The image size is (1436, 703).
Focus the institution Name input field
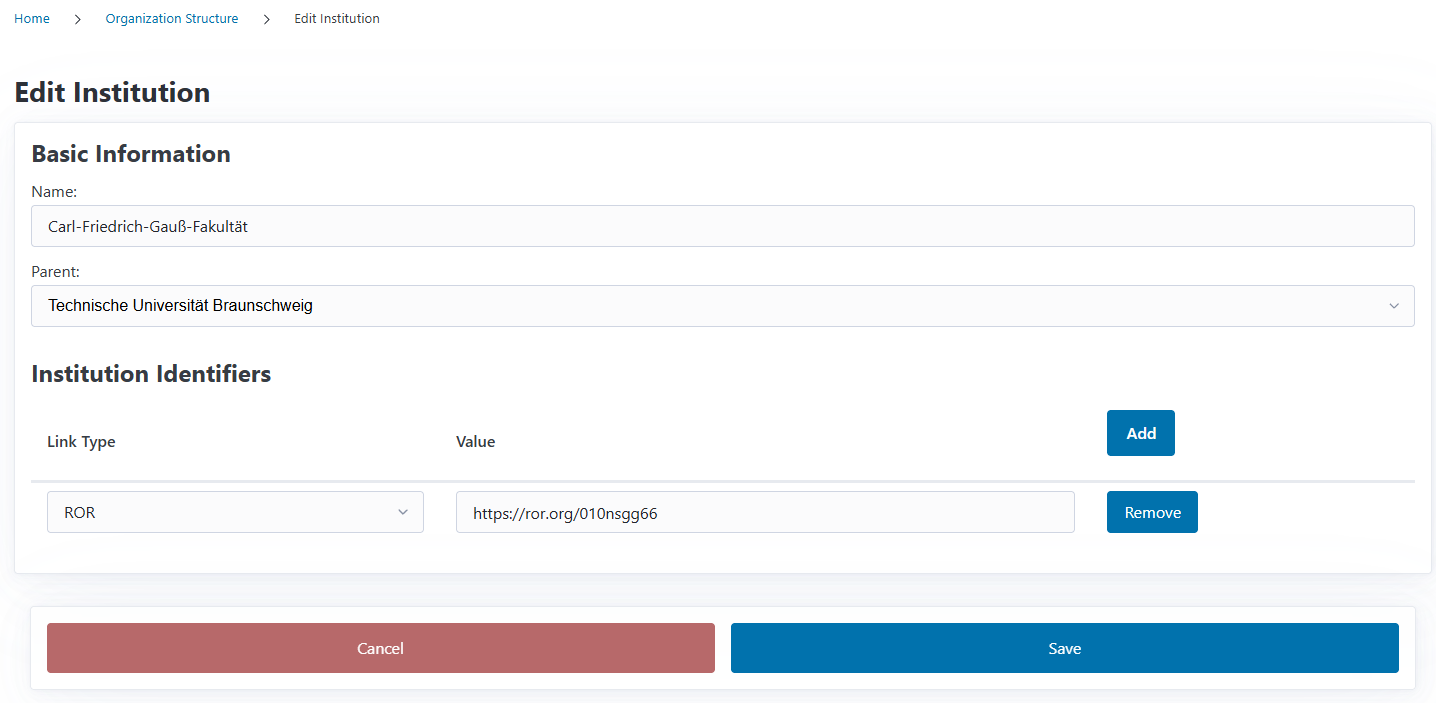point(722,227)
